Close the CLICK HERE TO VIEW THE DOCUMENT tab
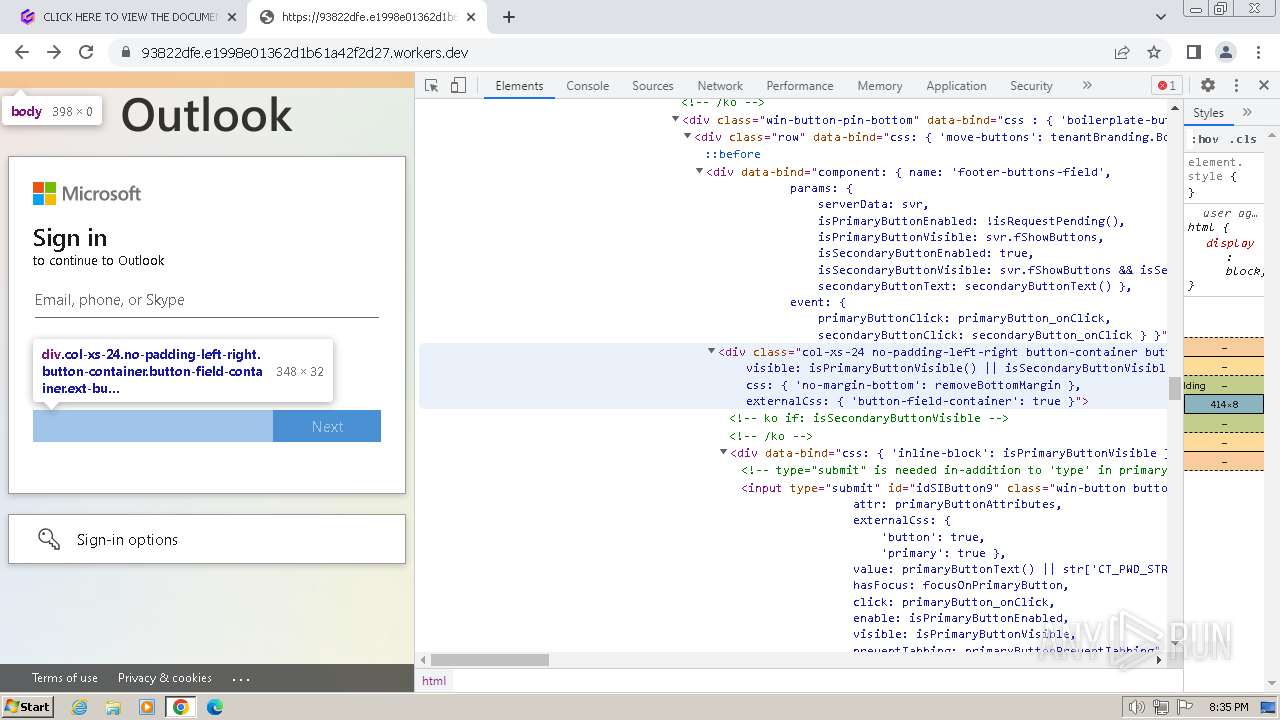This screenshot has width=1280, height=720. (231, 17)
